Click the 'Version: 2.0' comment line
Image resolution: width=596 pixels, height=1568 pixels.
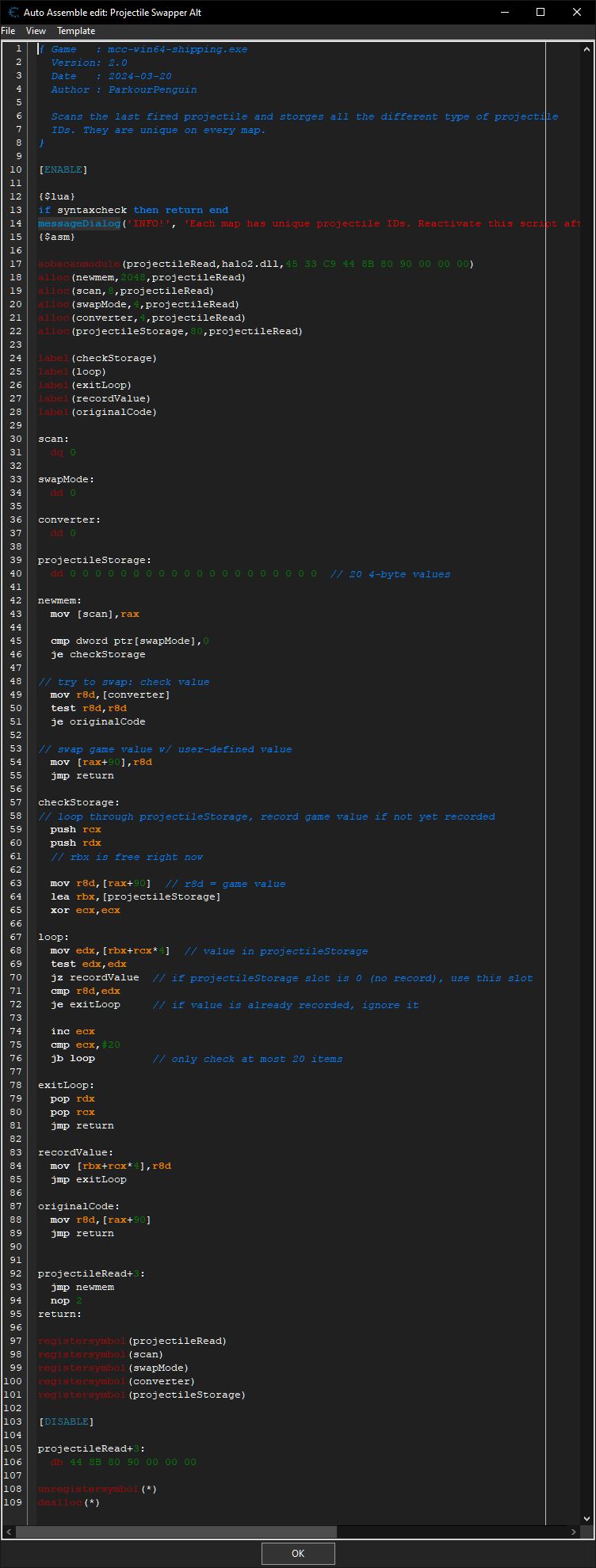tap(89, 63)
